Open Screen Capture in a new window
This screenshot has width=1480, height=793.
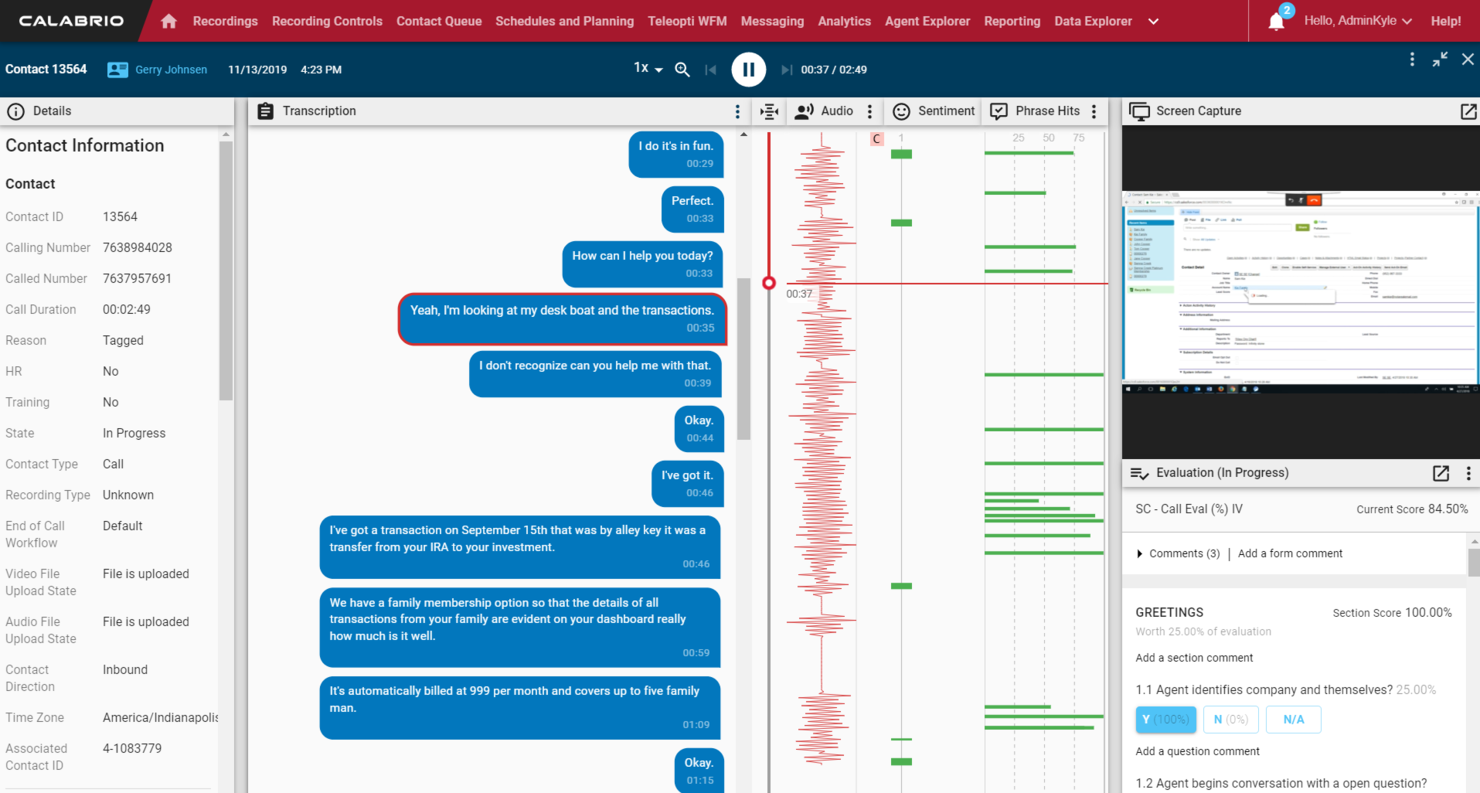click(x=1466, y=111)
